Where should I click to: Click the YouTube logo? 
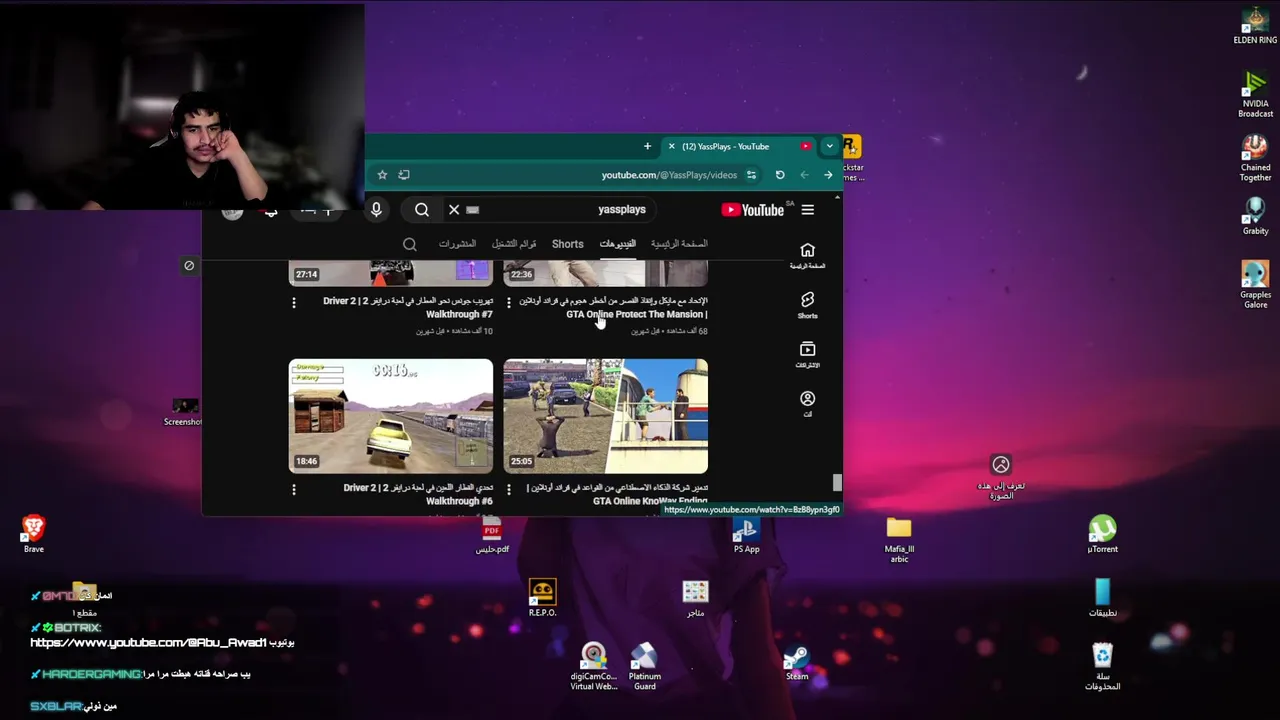(752, 210)
